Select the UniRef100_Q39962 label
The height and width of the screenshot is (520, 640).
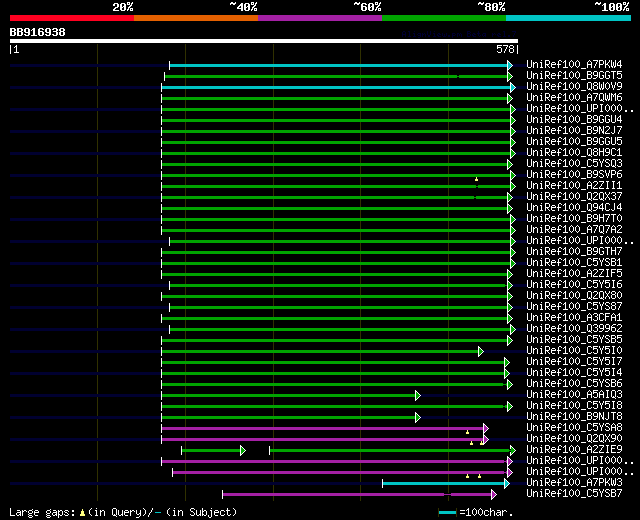tap(574, 328)
